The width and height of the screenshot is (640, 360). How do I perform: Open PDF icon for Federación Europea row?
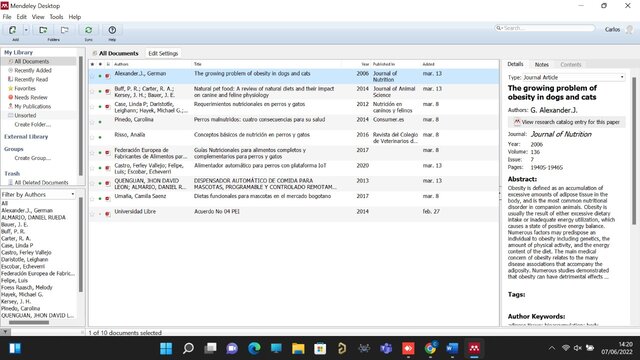(x=108, y=153)
